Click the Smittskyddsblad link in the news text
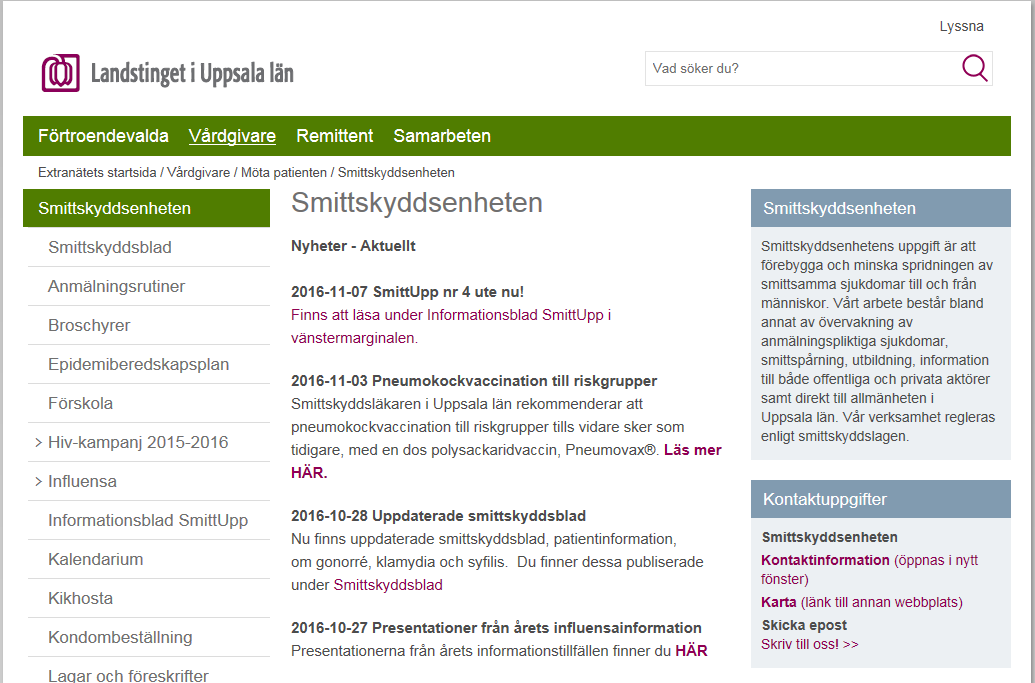1035x683 pixels. (388, 585)
